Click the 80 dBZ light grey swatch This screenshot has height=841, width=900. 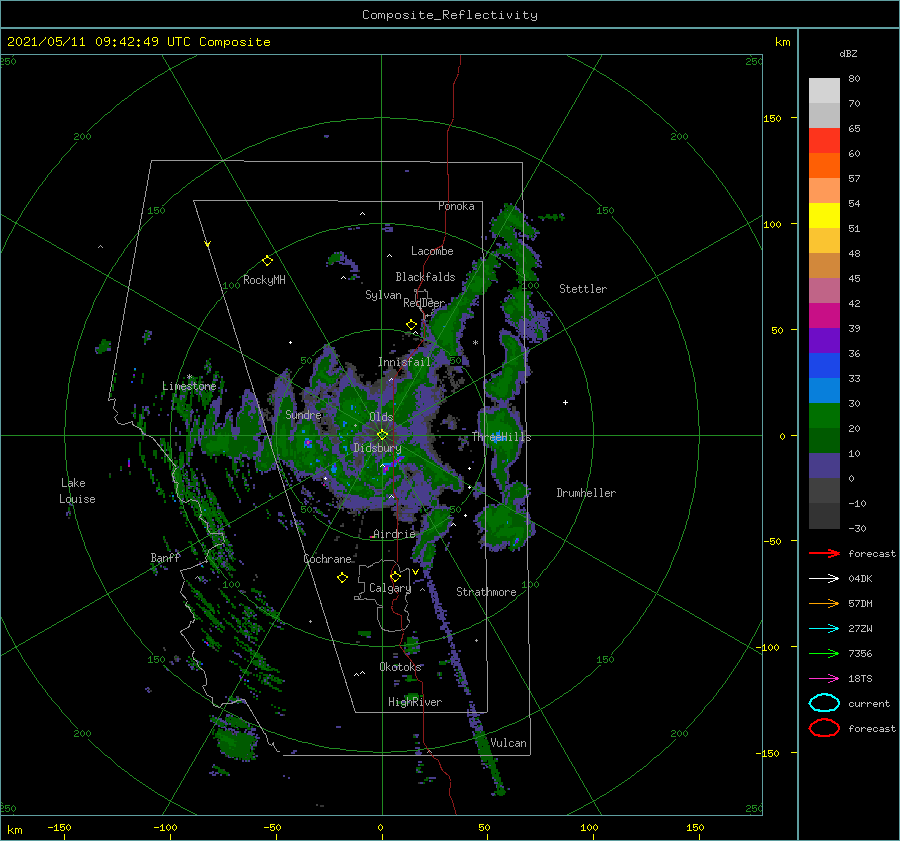point(824,90)
